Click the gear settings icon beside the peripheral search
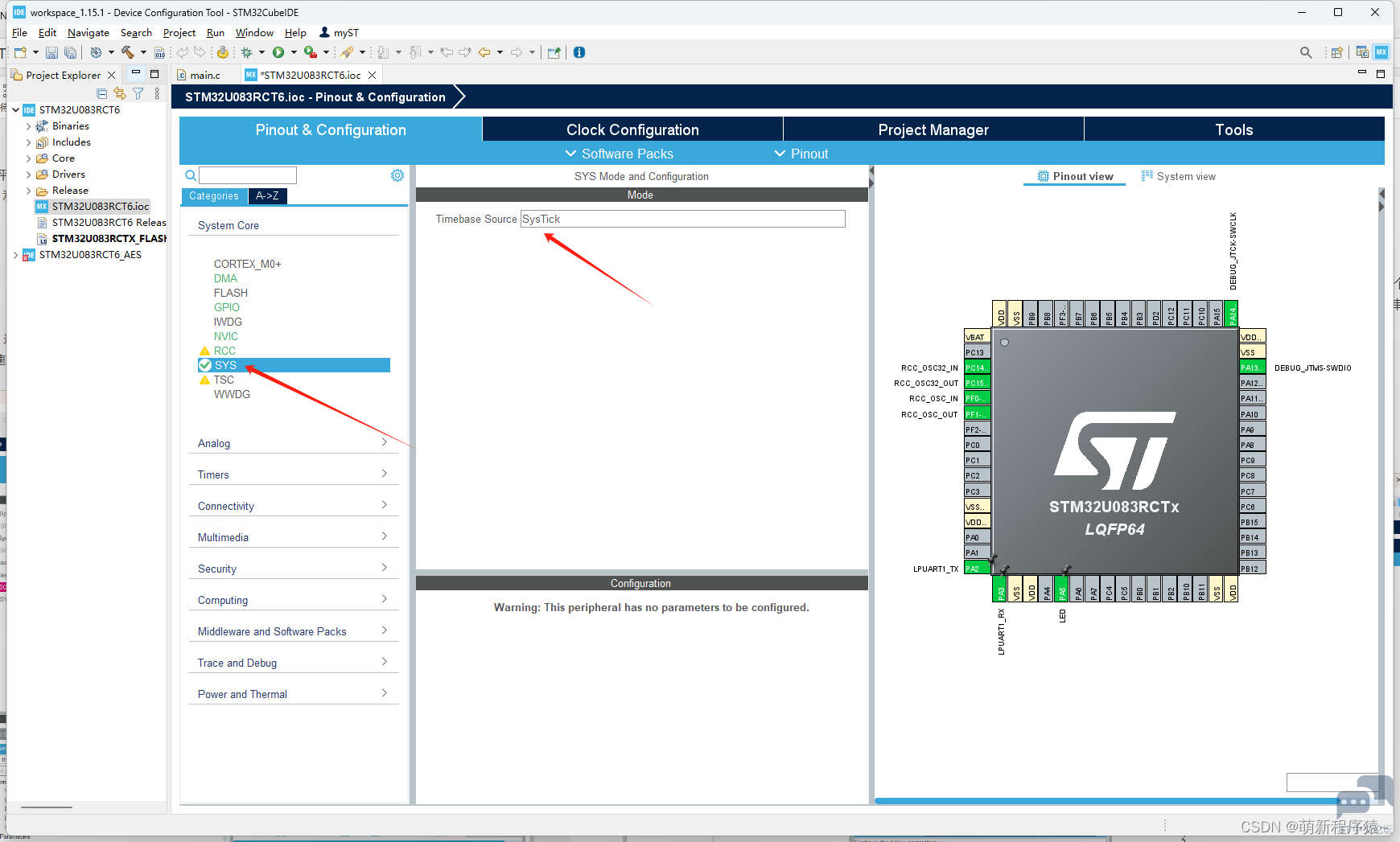Viewport: 1400px width, 842px height. pyautogui.click(x=397, y=175)
